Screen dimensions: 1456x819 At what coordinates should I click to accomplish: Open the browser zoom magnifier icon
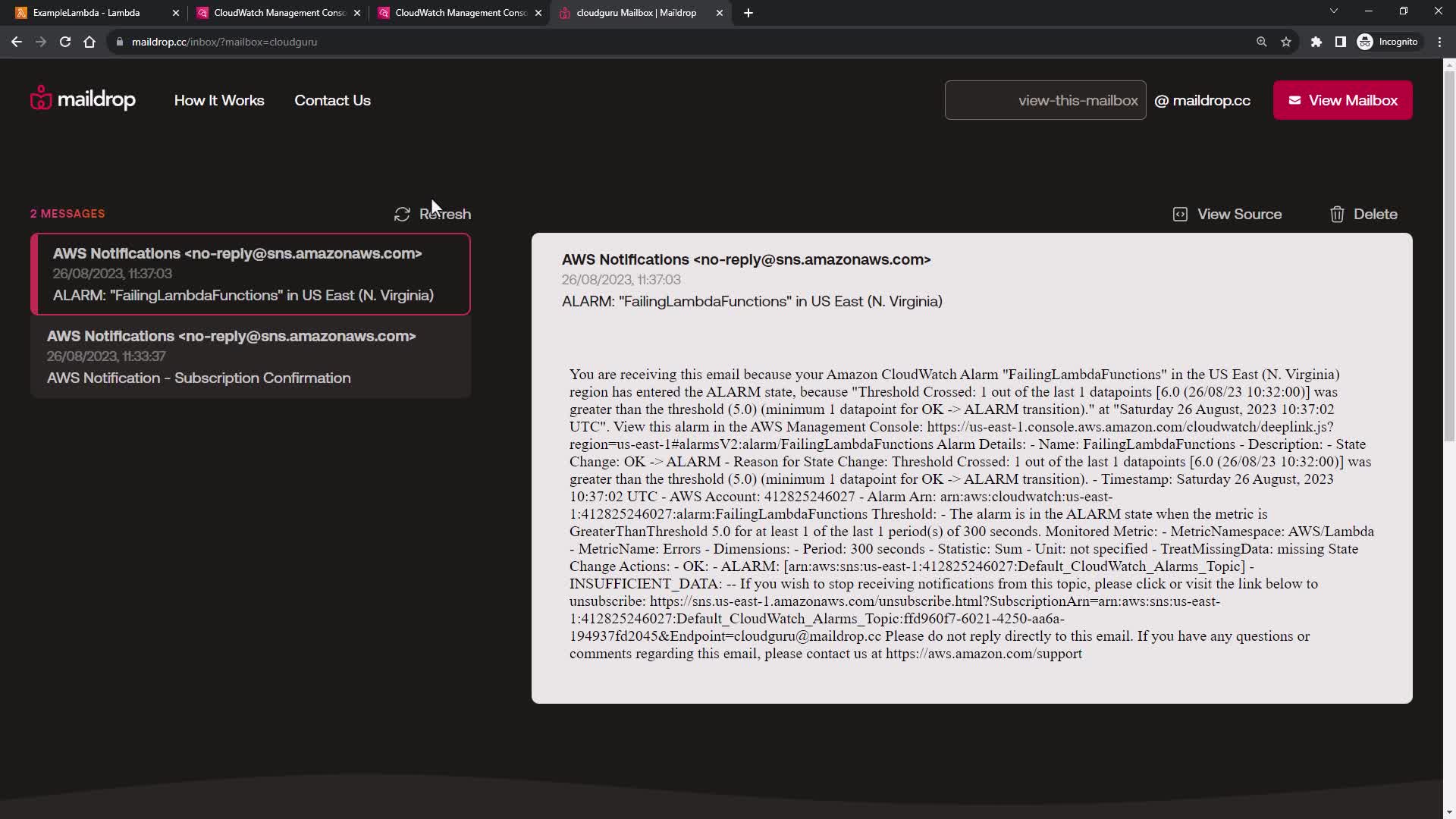[x=1261, y=42]
